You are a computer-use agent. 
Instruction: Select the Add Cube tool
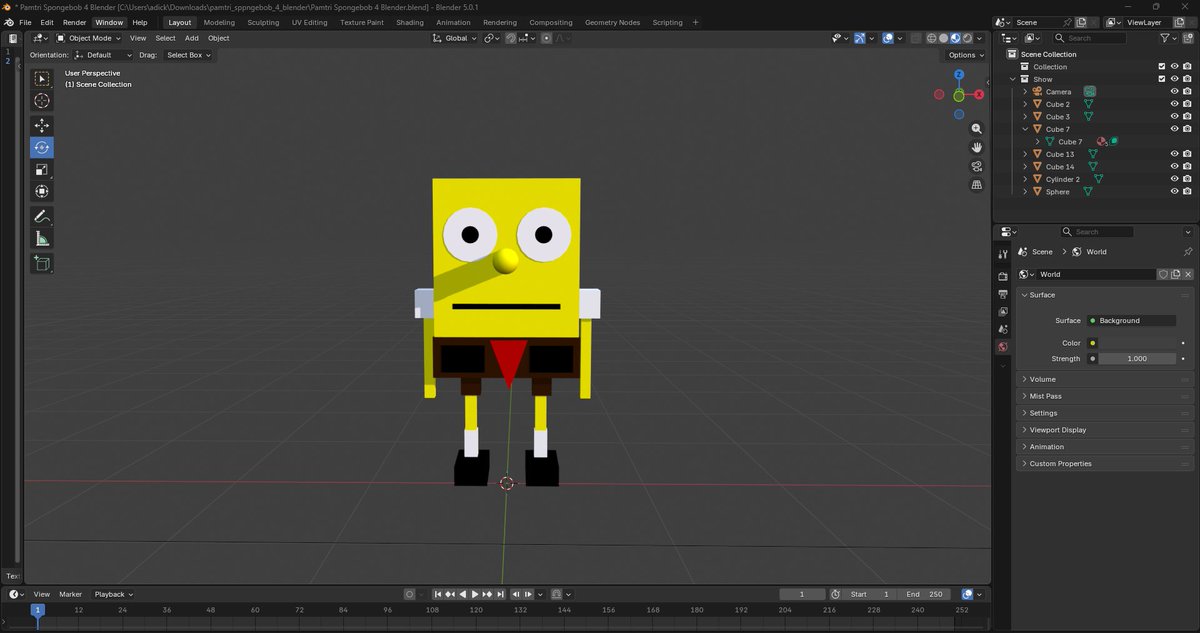click(42, 263)
